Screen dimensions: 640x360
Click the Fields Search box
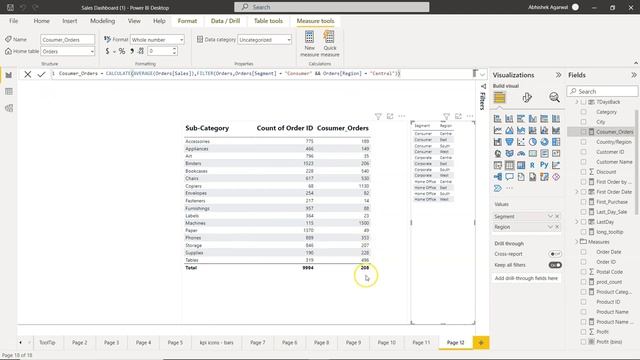tap(602, 91)
